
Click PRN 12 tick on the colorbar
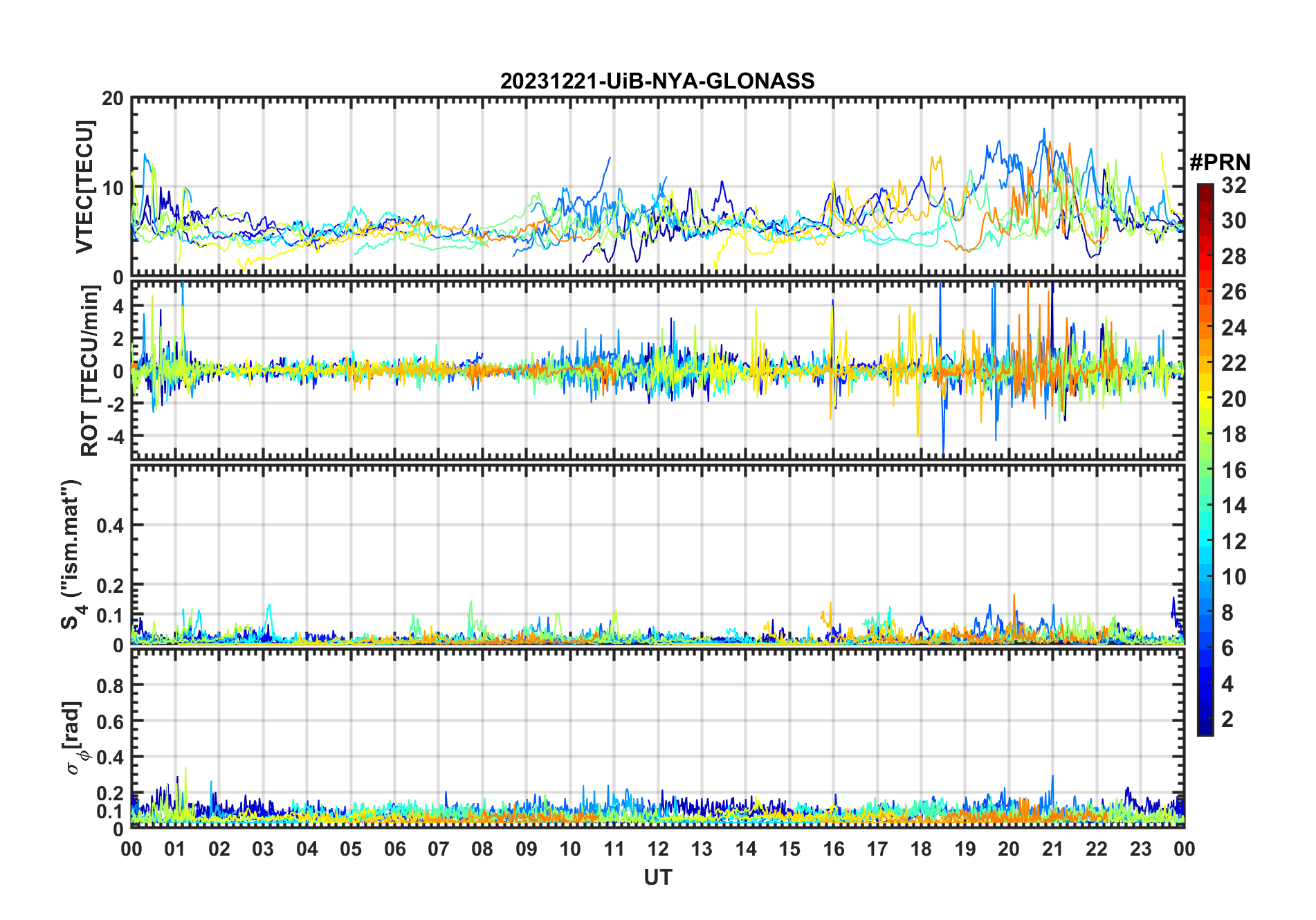coord(1234,542)
